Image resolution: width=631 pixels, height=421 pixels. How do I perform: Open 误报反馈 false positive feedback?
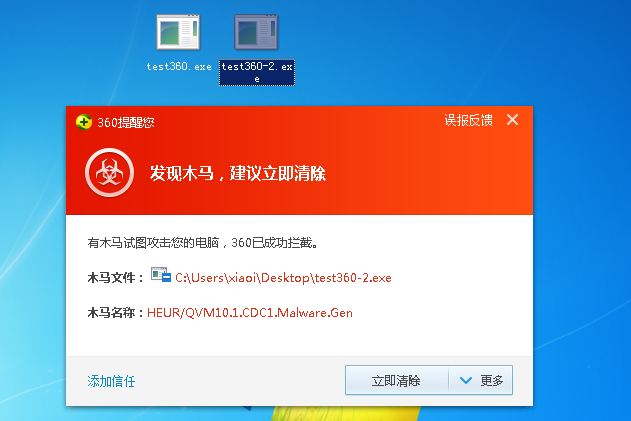pos(468,120)
